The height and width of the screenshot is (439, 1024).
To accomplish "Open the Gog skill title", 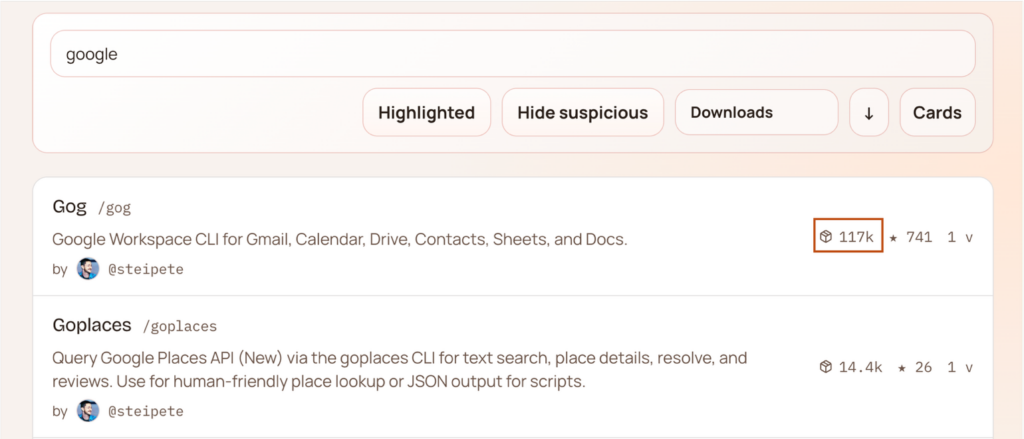I will click(68, 207).
